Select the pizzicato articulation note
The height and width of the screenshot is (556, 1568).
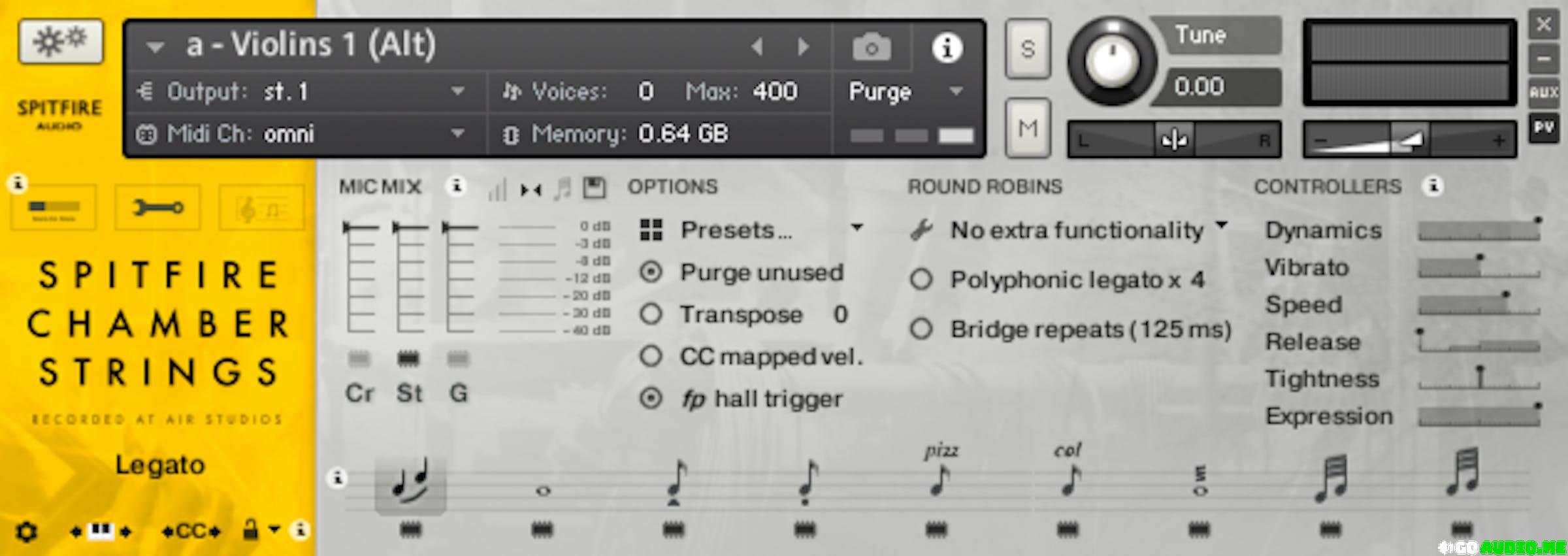click(939, 480)
